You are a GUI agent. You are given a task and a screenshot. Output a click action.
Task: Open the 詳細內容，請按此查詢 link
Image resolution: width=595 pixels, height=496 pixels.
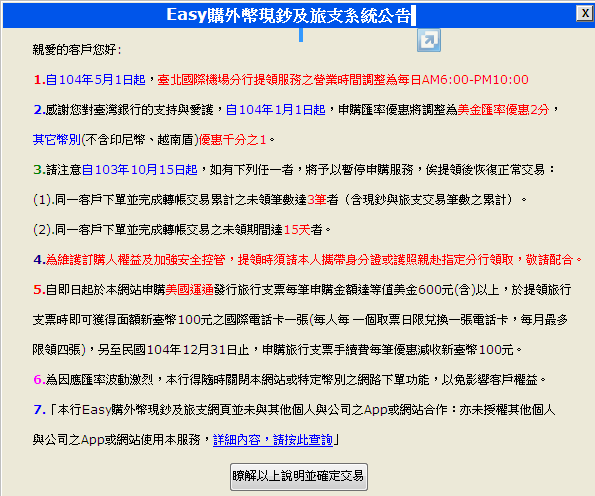273,440
